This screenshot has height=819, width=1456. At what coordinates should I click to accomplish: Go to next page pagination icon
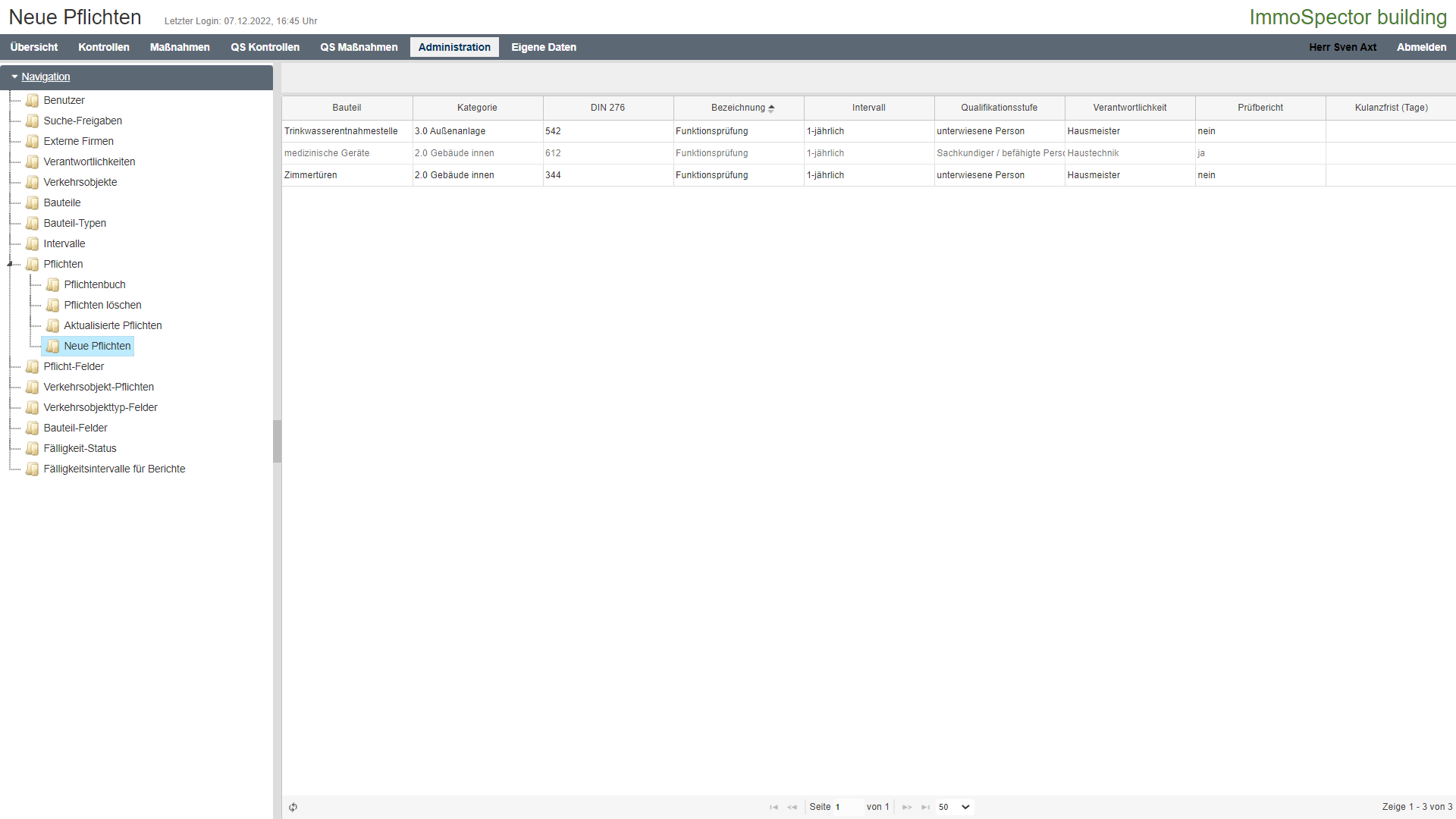tap(907, 807)
